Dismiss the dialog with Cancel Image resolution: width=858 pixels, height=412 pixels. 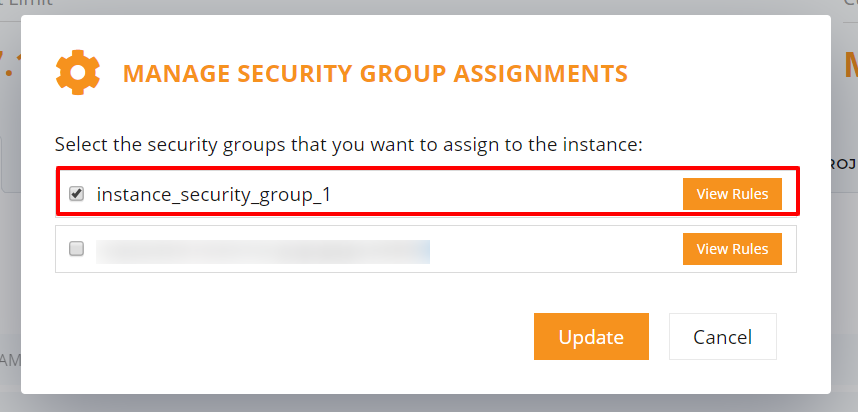(x=722, y=336)
